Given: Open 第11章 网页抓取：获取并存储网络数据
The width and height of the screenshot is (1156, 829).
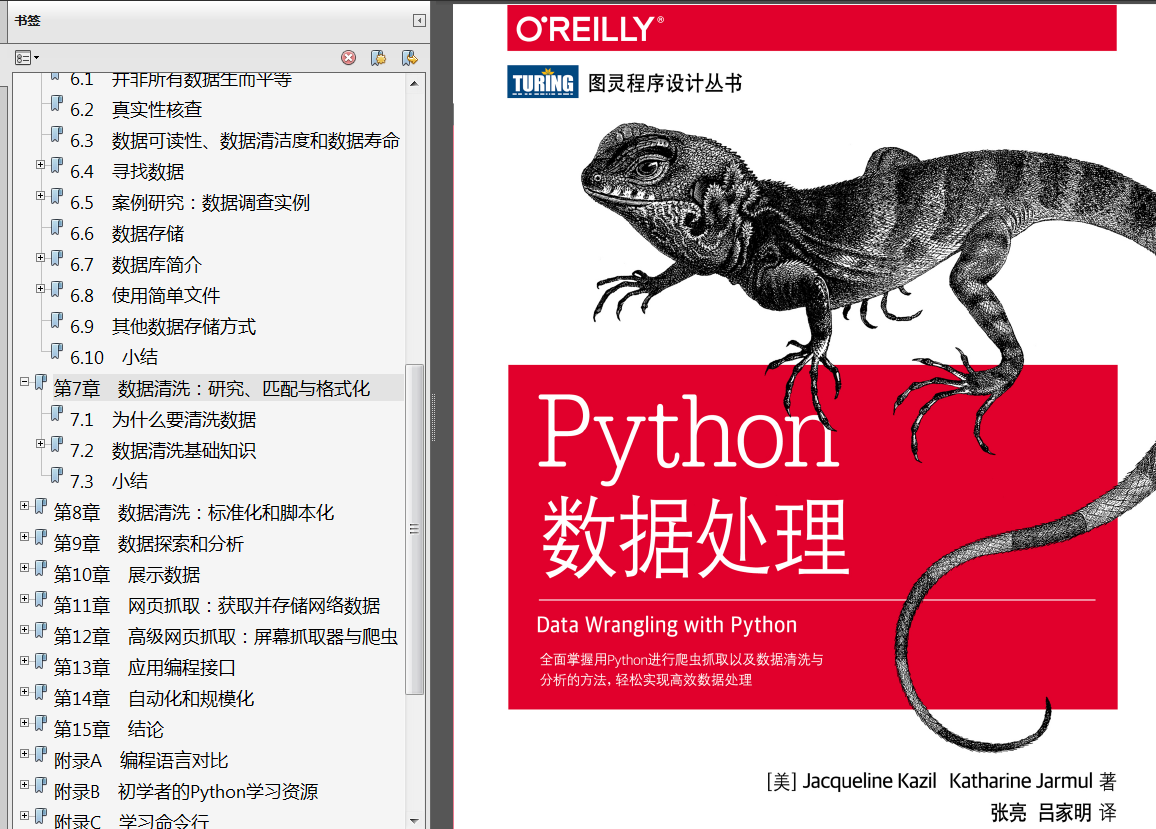Looking at the screenshot, I should click(217, 606).
